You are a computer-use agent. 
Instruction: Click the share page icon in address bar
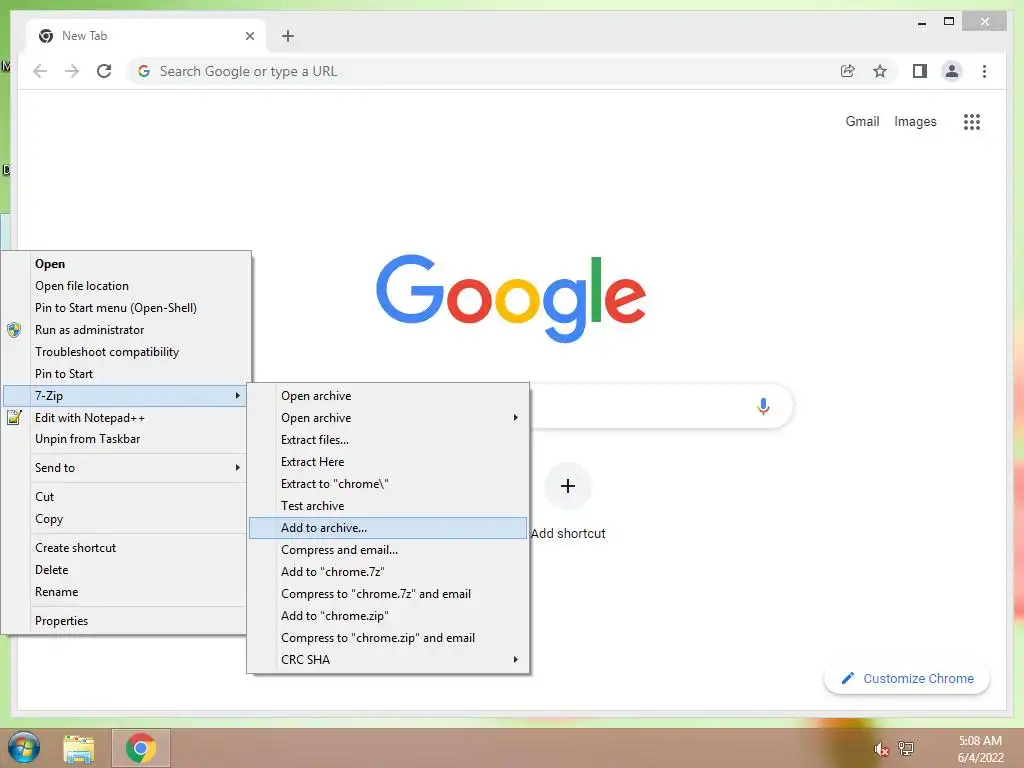848,71
